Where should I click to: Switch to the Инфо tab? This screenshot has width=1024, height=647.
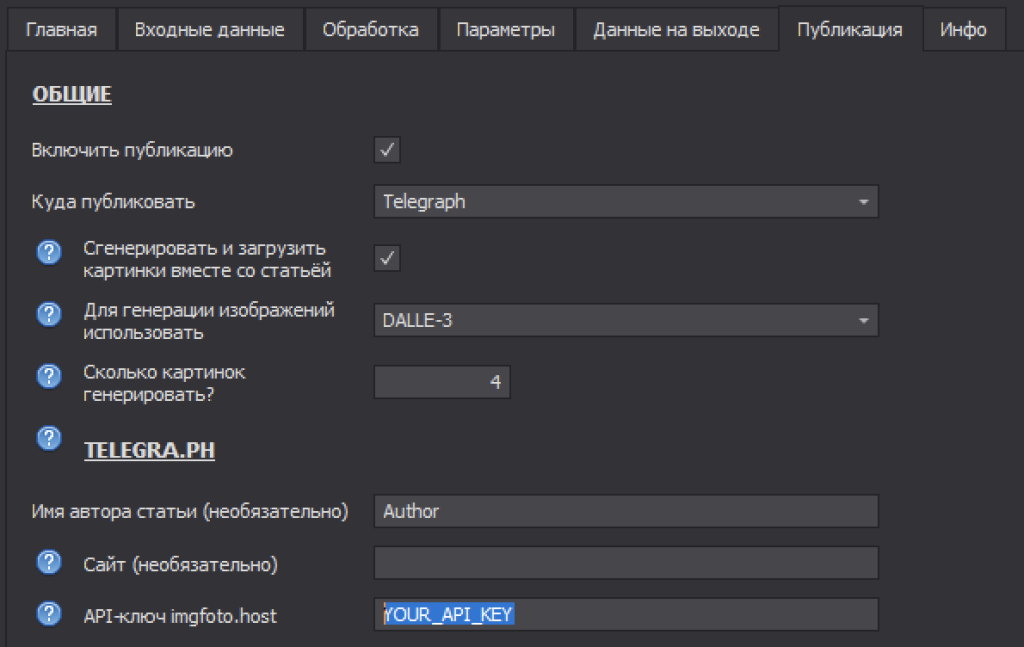963,29
